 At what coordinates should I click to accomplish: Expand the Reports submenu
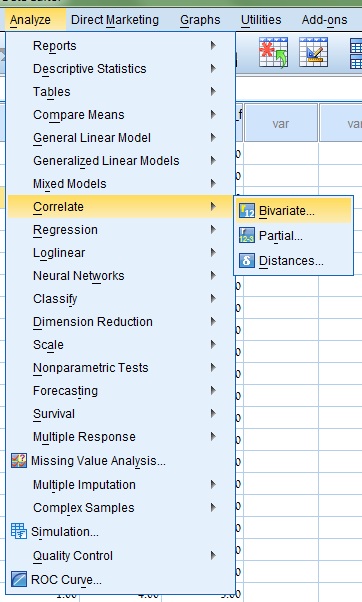(121, 46)
